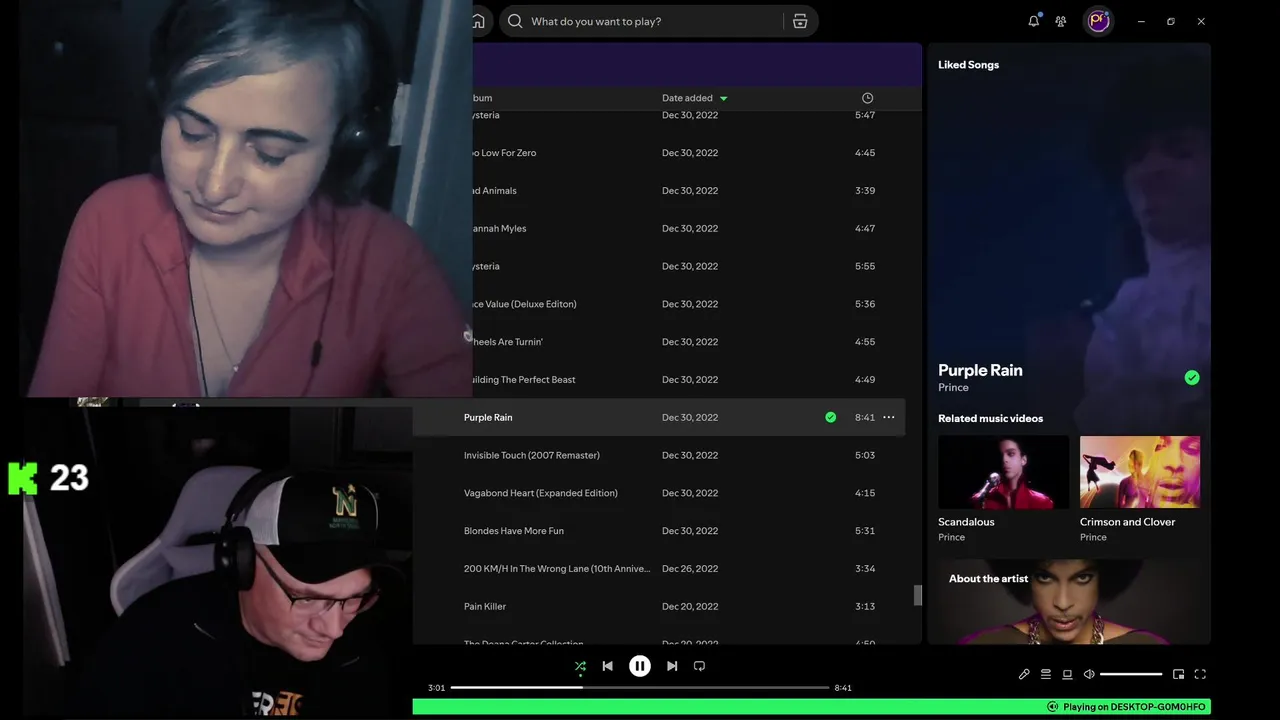Open Vagabond Heart (Expanded Edition) album
1280x720 pixels.
(541, 493)
